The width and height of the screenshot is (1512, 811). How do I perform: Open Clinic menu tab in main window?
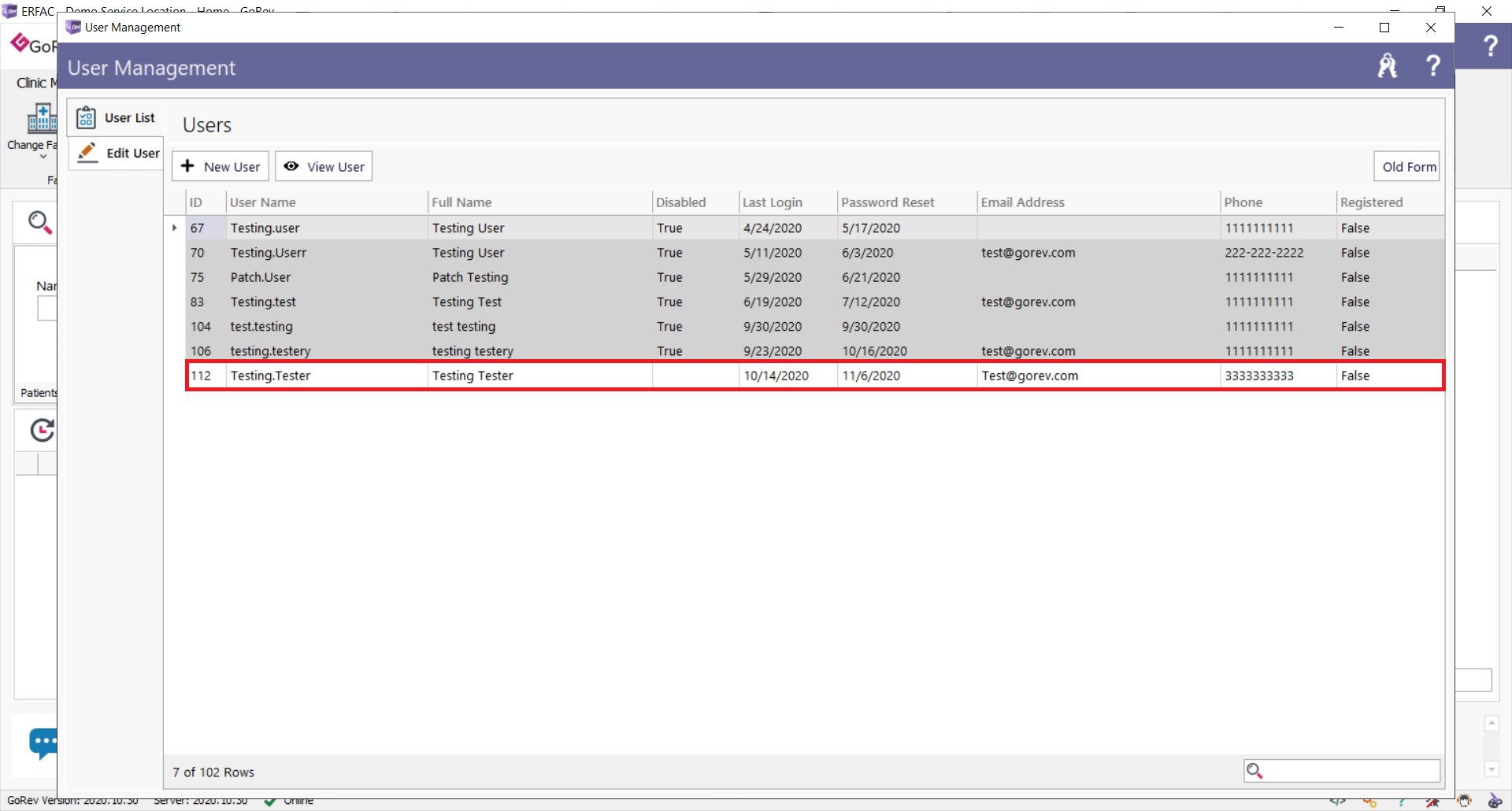[x=36, y=83]
